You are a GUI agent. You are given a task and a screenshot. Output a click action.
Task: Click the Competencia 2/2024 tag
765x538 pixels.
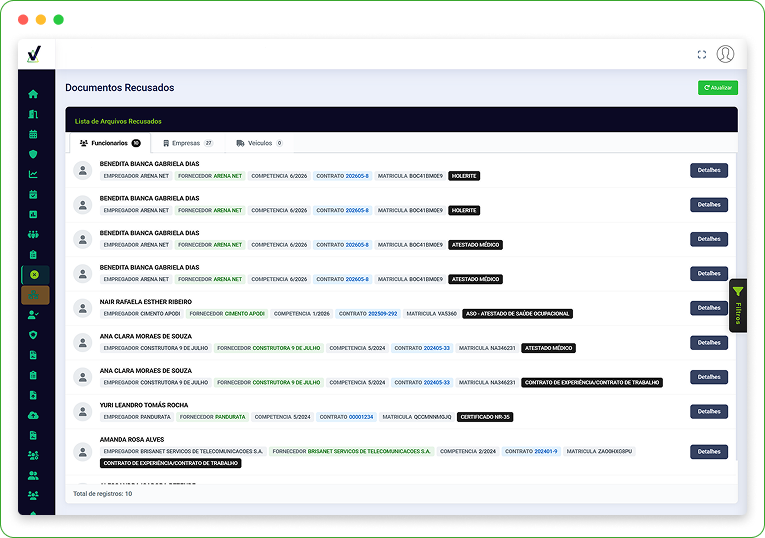467,452
